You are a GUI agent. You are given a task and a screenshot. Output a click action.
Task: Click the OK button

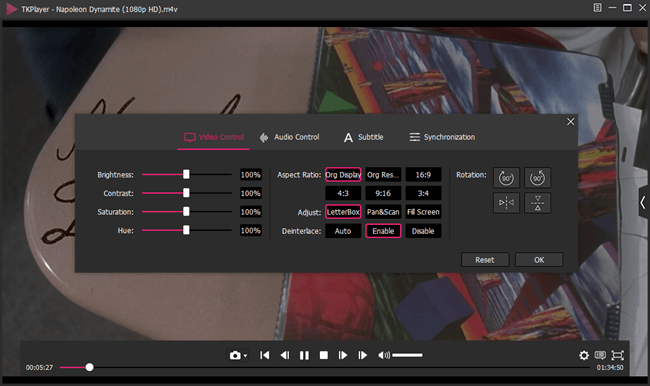(539, 260)
